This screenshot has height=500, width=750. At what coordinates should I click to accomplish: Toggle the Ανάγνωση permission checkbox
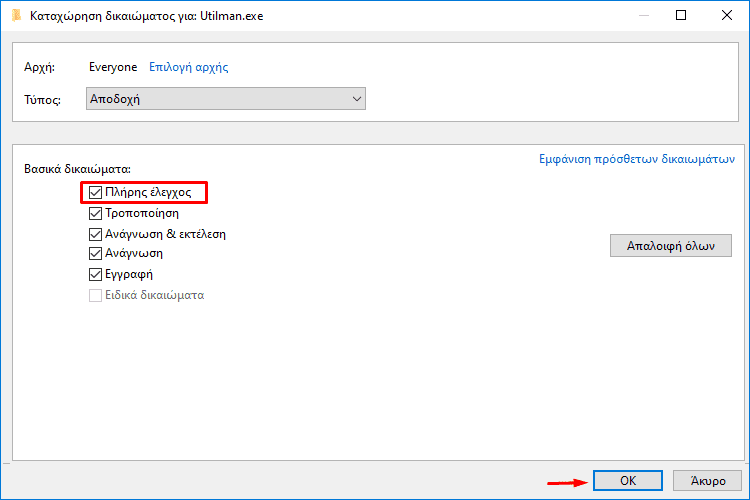click(95, 253)
